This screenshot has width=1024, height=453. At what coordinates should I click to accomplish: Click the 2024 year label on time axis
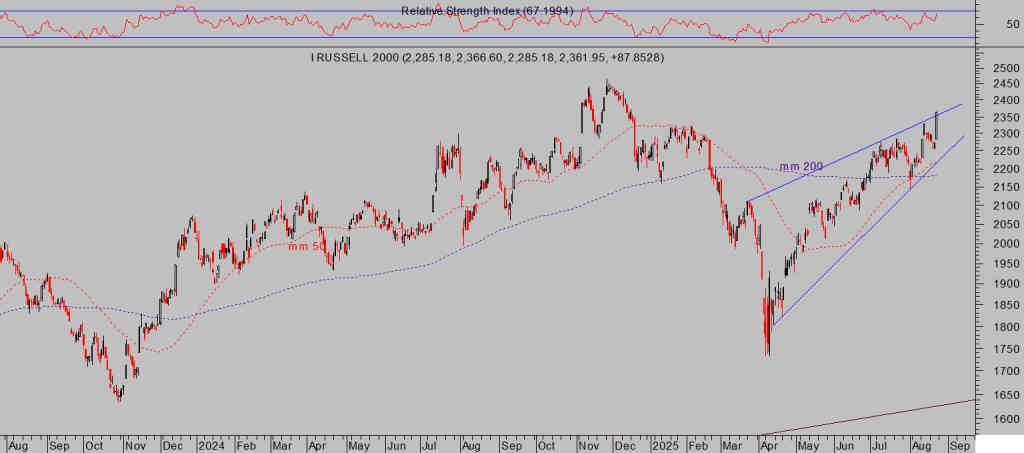click(212, 446)
